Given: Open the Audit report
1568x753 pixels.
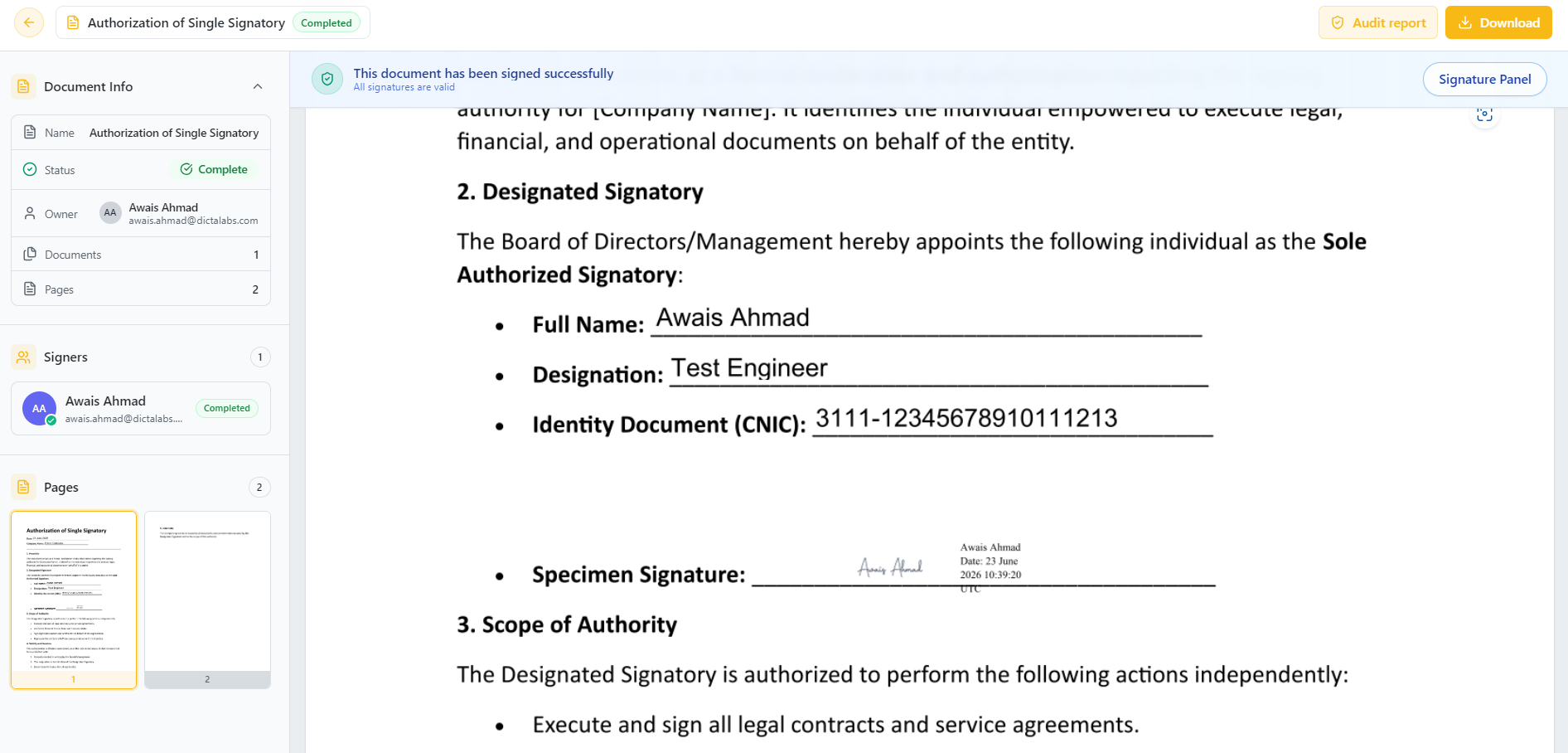Looking at the screenshot, I should tap(1378, 22).
